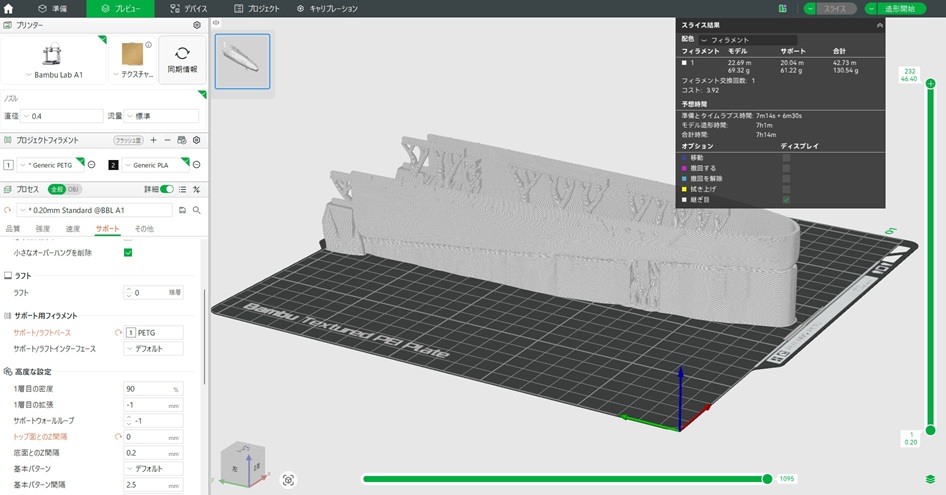Open the view cube in viewport corner
946x495 pixels.
coord(243,463)
